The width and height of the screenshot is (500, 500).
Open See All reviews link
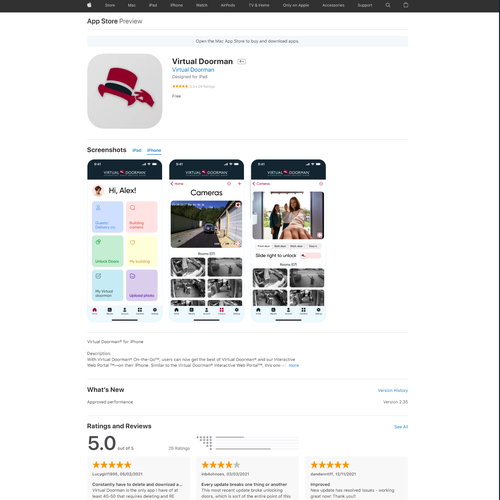tap(401, 427)
